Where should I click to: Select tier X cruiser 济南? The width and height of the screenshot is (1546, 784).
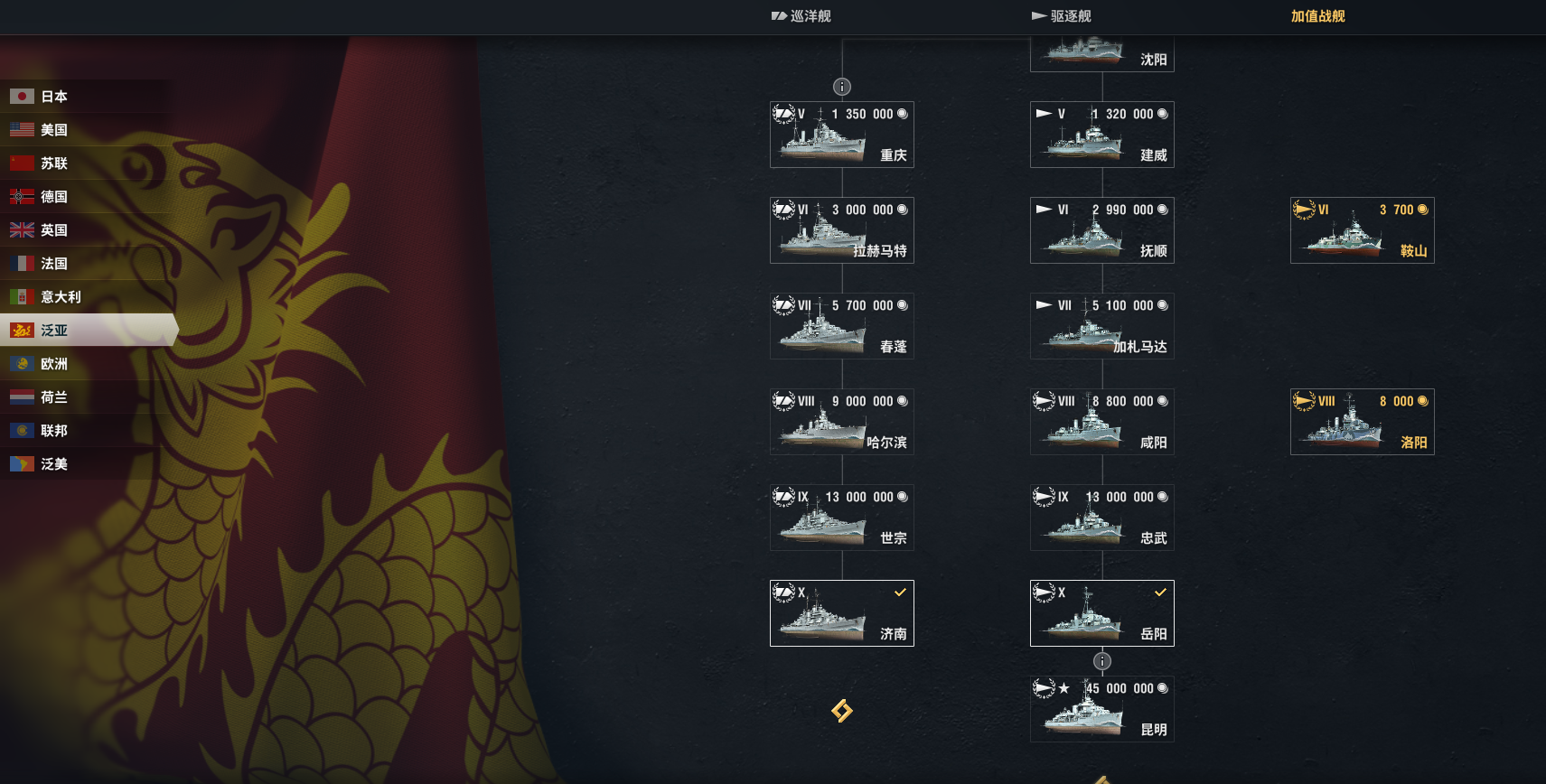coord(842,613)
